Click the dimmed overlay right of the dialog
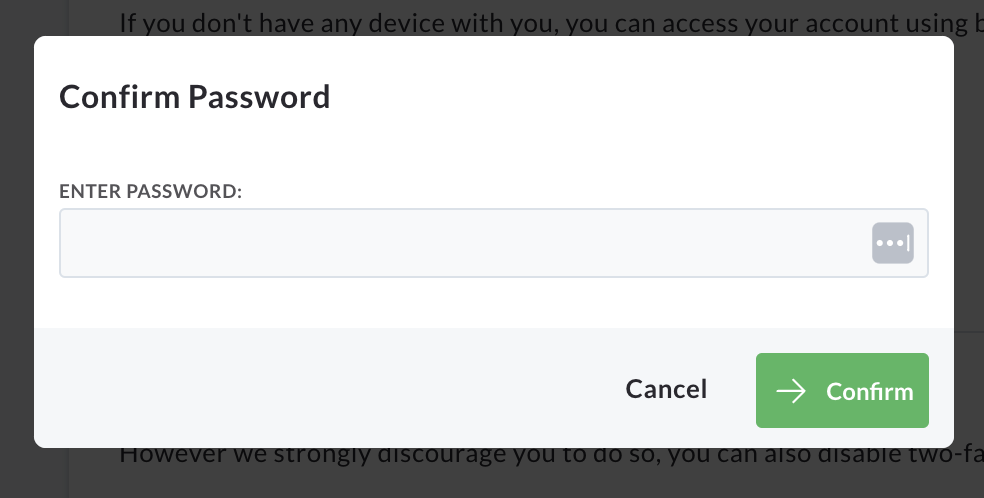 969,251
